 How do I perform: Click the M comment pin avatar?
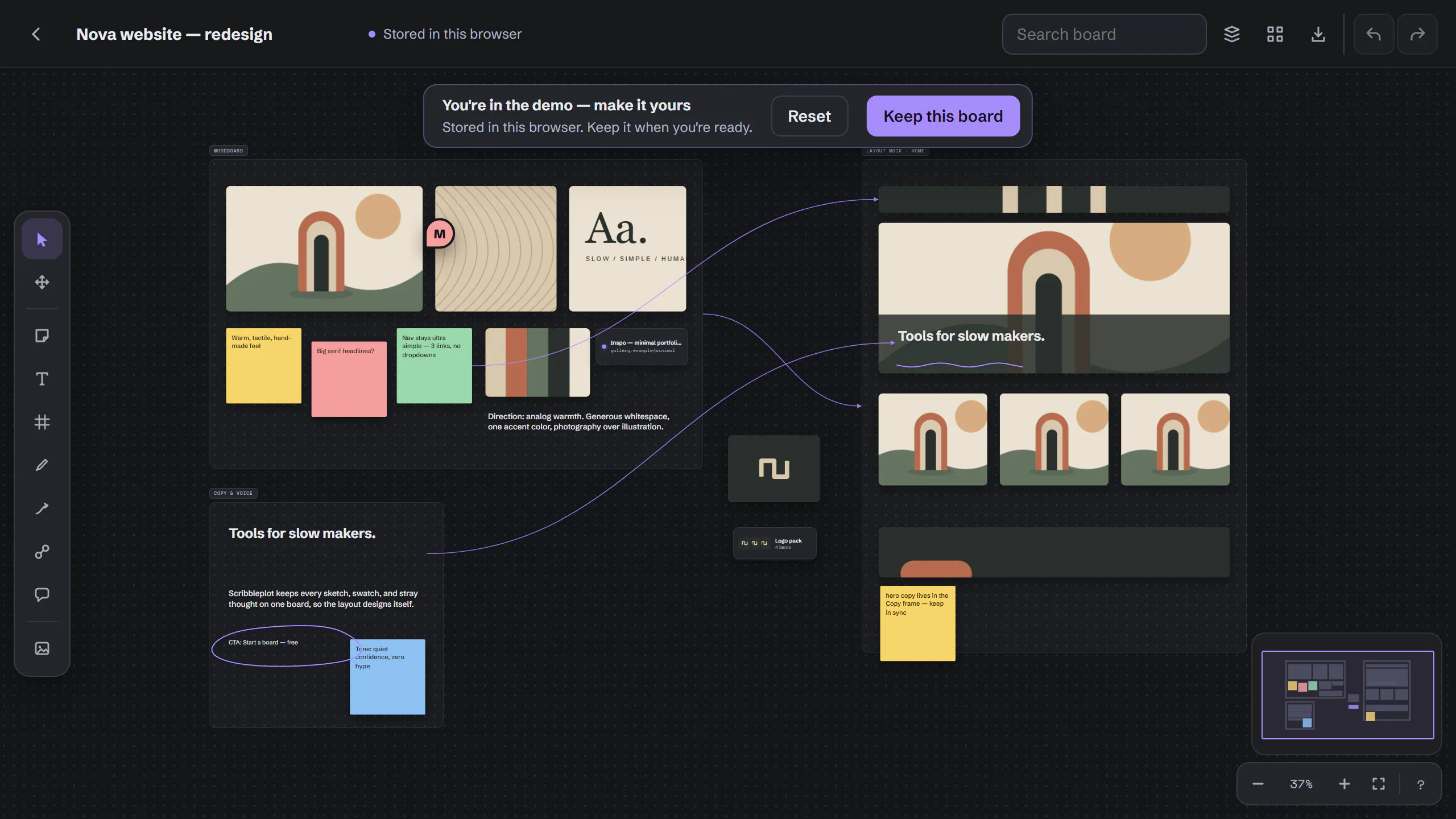(440, 234)
